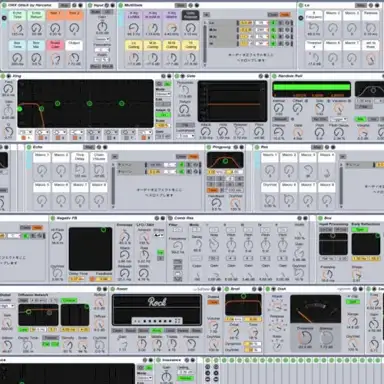384x384 pixels.
Task: Click the hot-swap preset icon on Ring device
Action: tap(163, 76)
